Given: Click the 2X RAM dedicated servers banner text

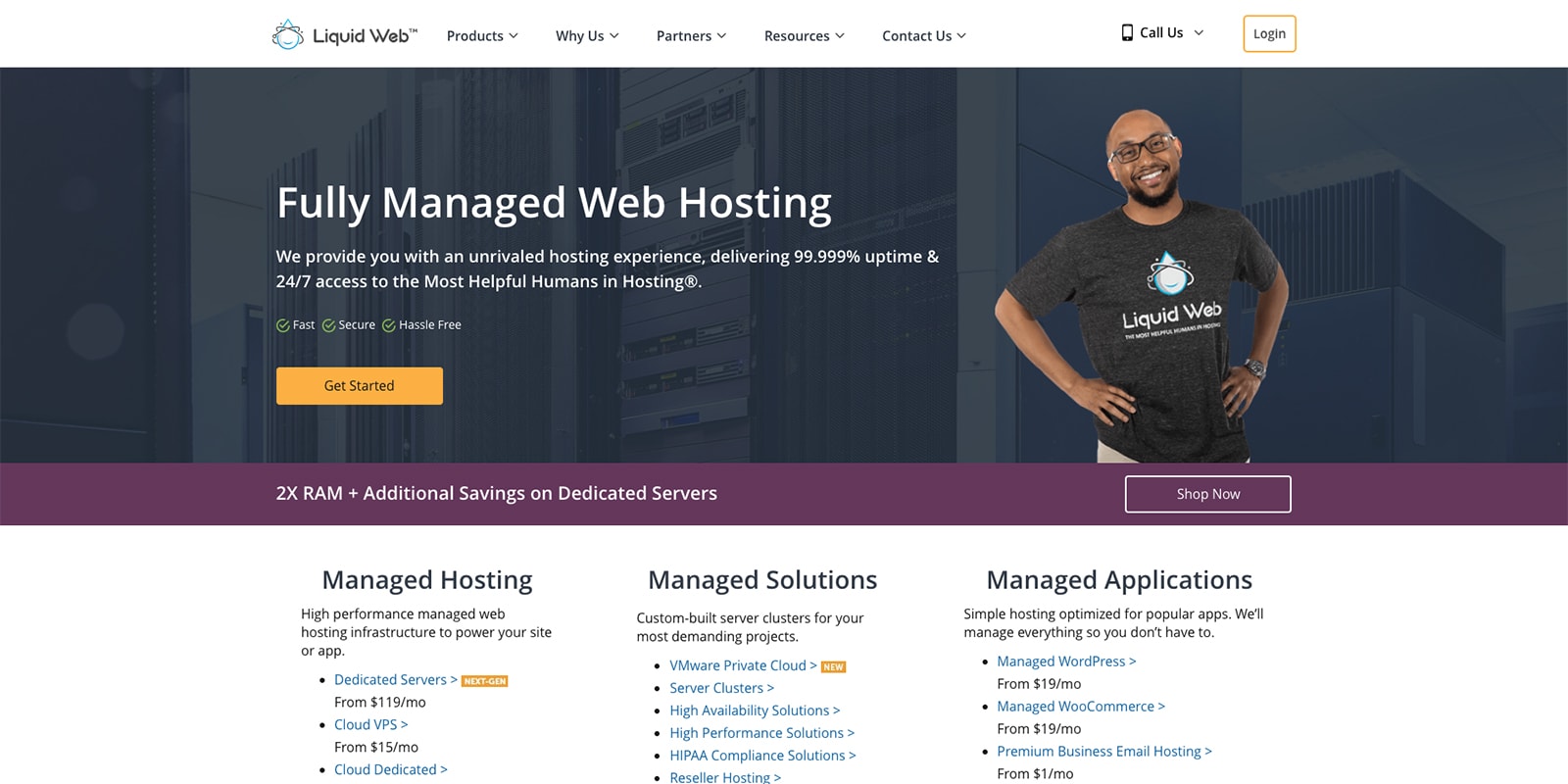Looking at the screenshot, I should pos(497,494).
